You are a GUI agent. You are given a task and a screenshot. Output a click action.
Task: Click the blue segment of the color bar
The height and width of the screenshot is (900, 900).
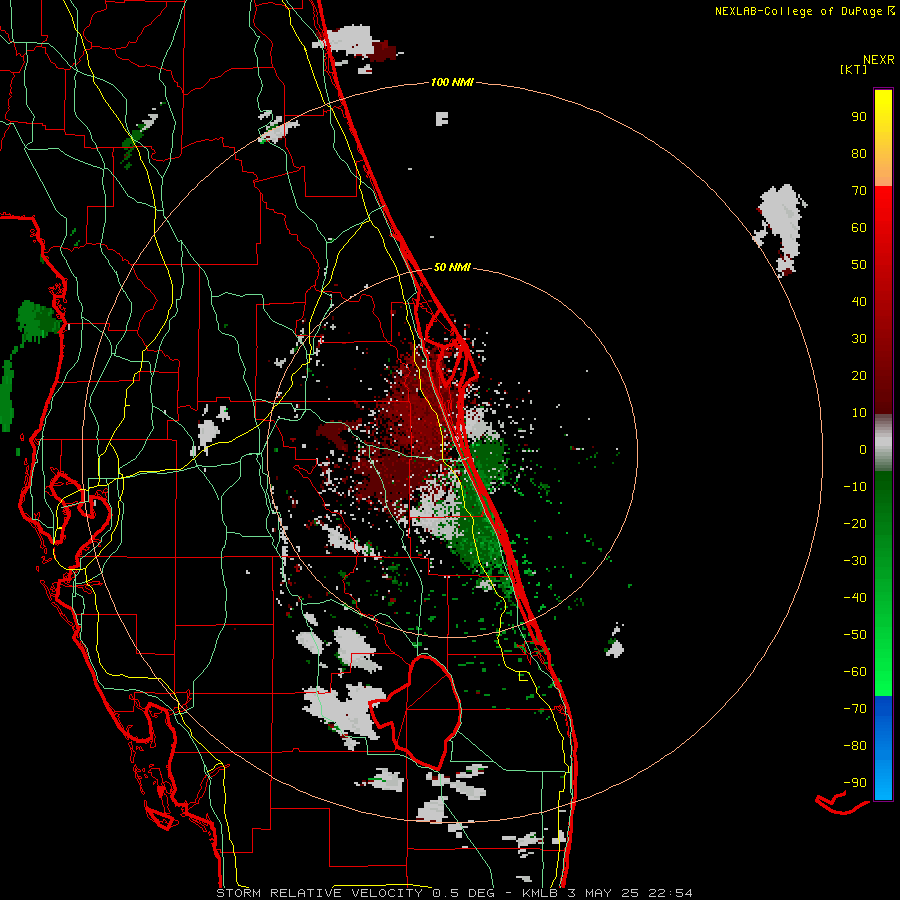[883, 748]
